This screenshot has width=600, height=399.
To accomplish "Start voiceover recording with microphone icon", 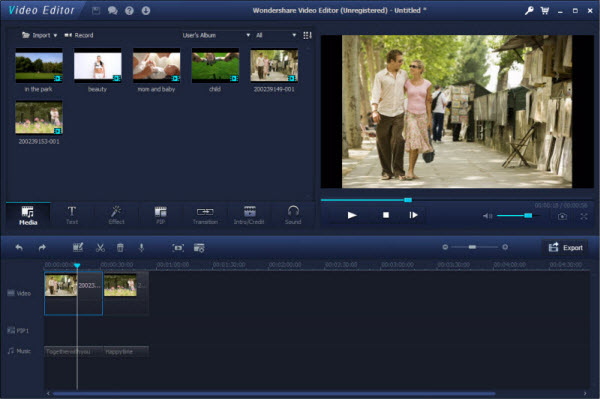I will [x=141, y=248].
